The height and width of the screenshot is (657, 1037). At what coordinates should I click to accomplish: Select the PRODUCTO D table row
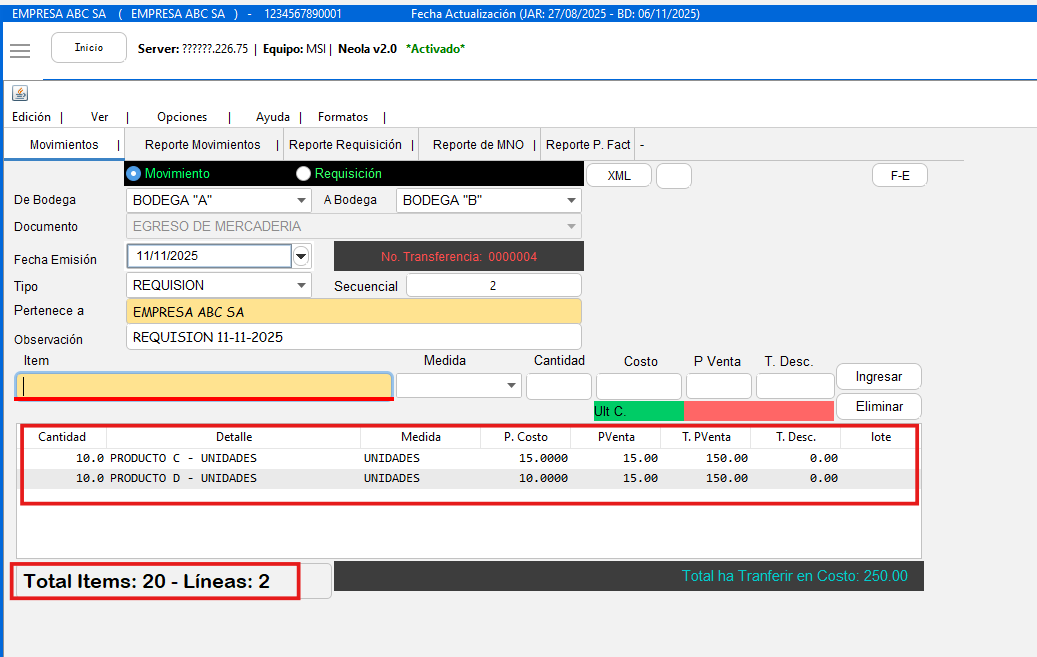(x=468, y=478)
